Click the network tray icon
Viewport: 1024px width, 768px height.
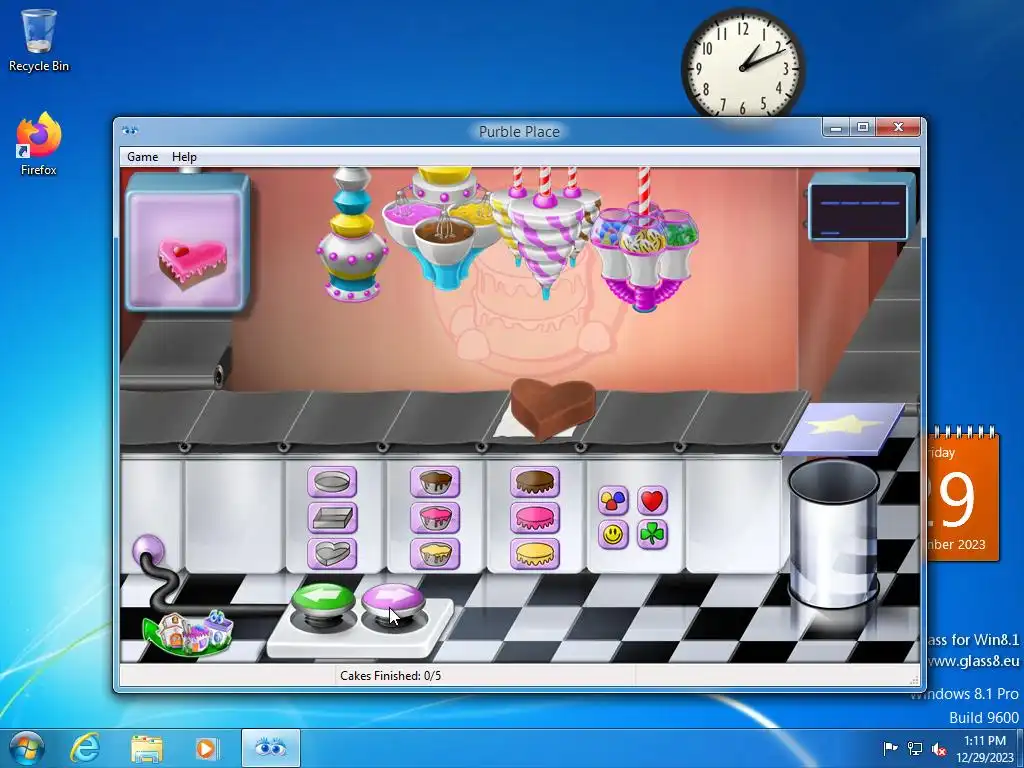pos(915,748)
